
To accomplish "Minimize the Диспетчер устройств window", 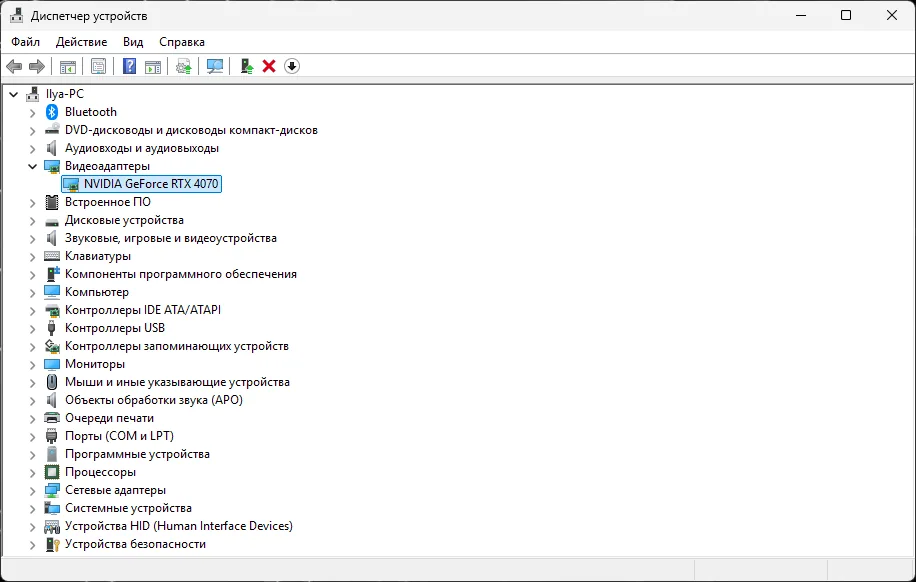I will point(801,16).
